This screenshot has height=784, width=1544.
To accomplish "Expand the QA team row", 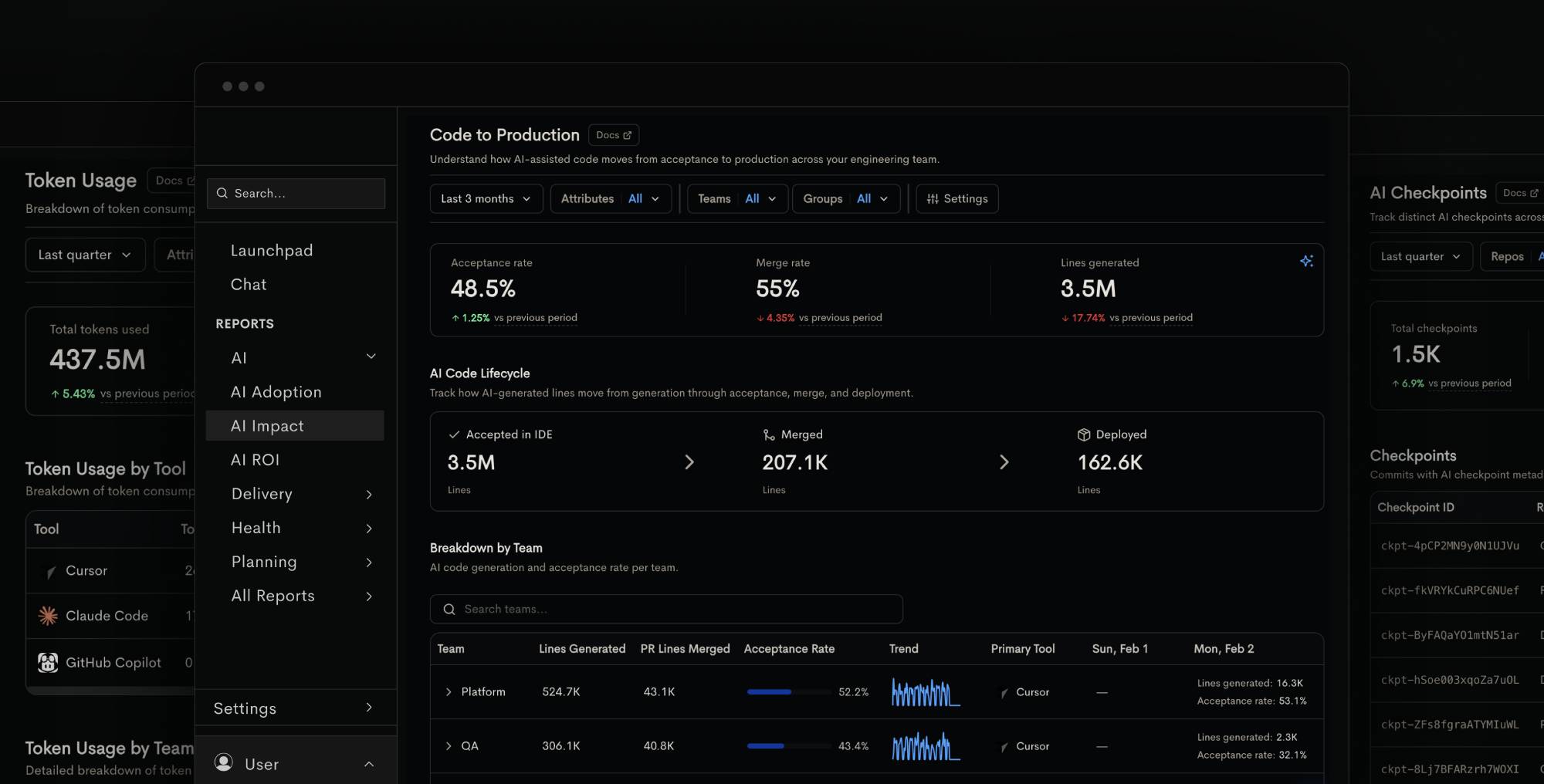I will tap(449, 746).
